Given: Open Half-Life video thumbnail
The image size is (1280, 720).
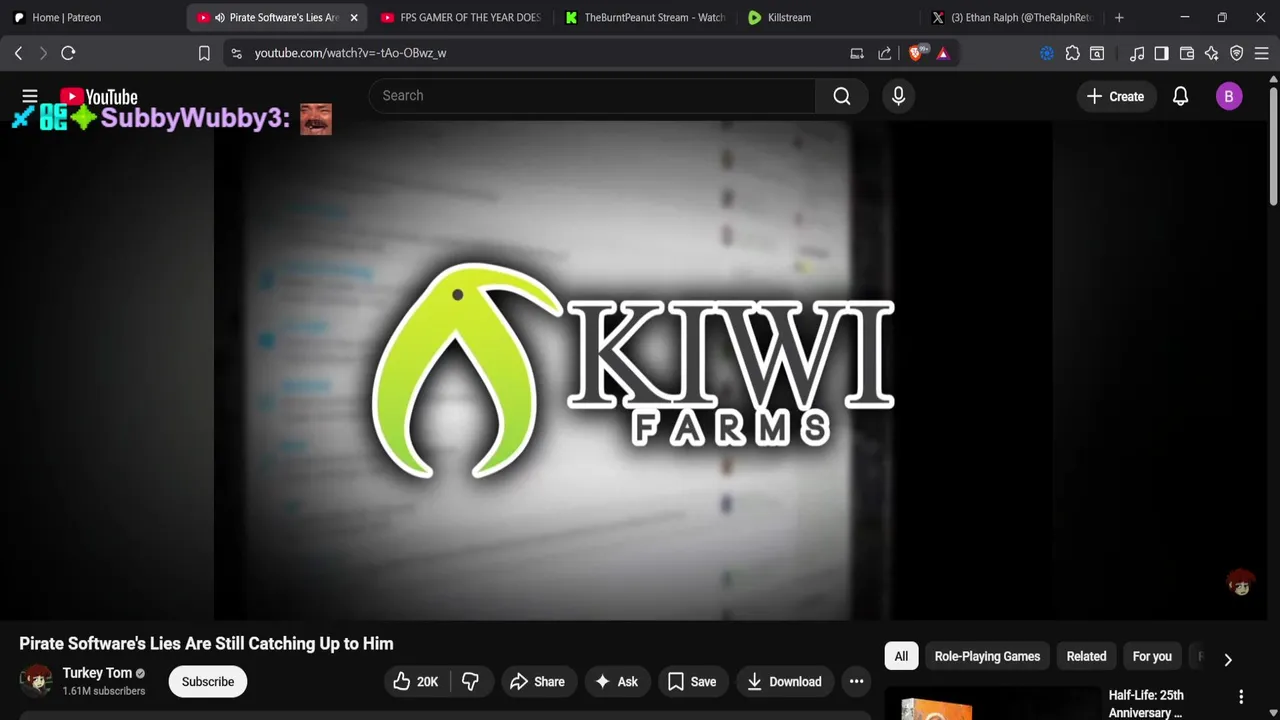Looking at the screenshot, I should point(992,704).
